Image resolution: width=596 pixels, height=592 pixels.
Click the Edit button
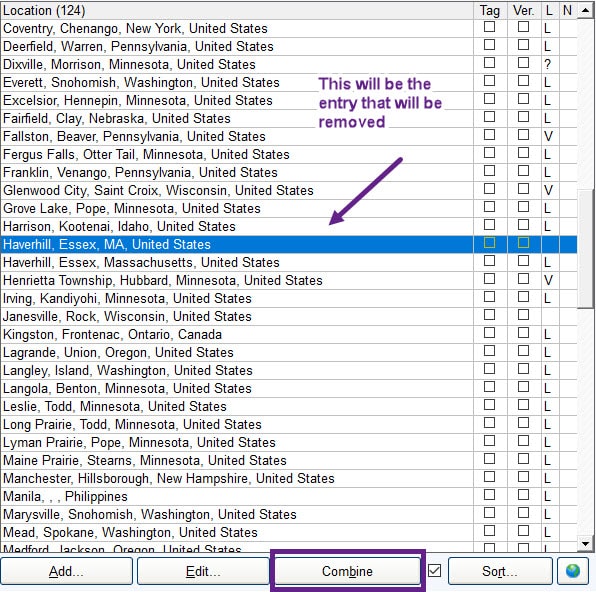(x=203, y=571)
